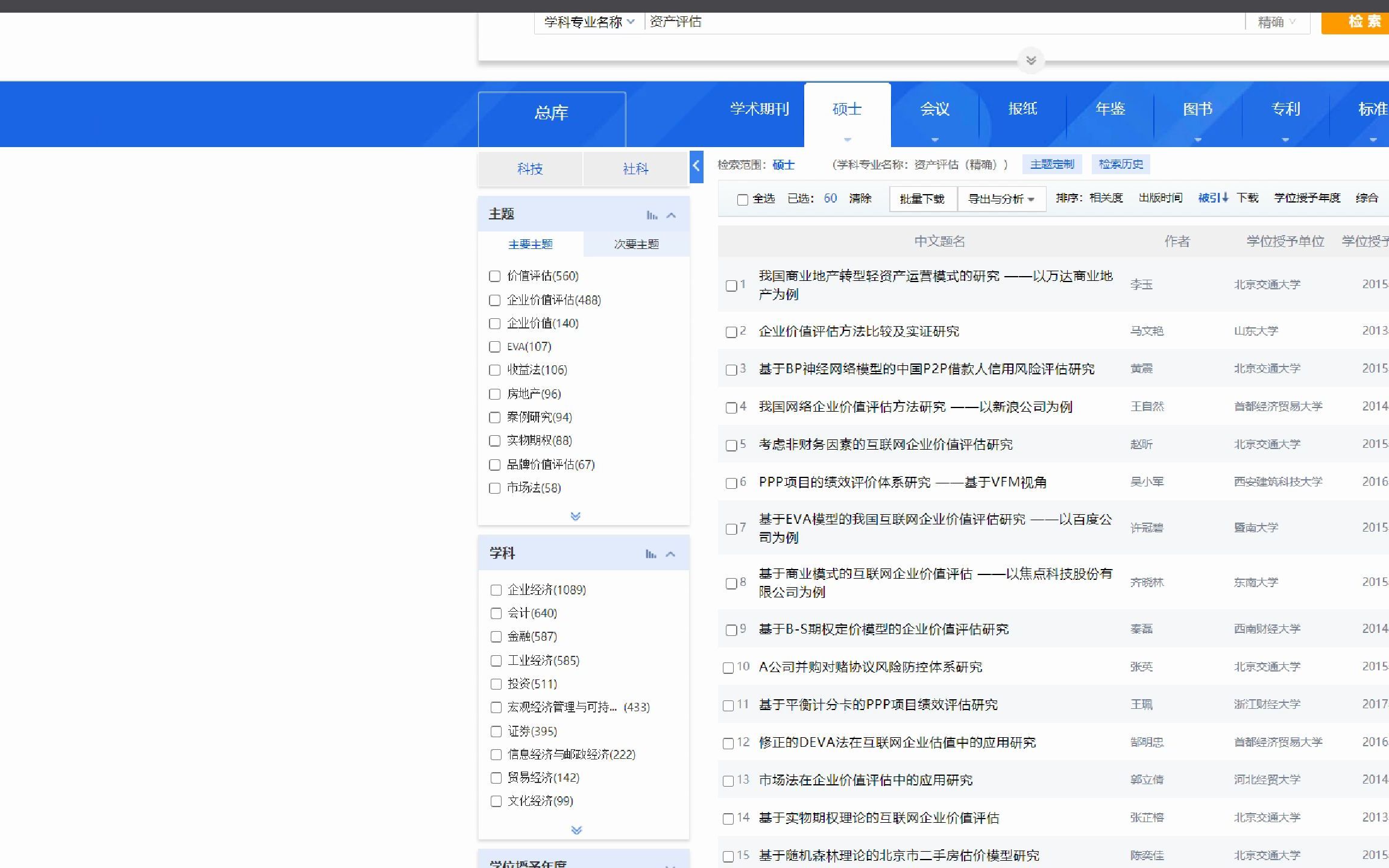The image size is (1389, 868).
Task: Select result row 9 checkbox
Action: pyautogui.click(x=731, y=630)
